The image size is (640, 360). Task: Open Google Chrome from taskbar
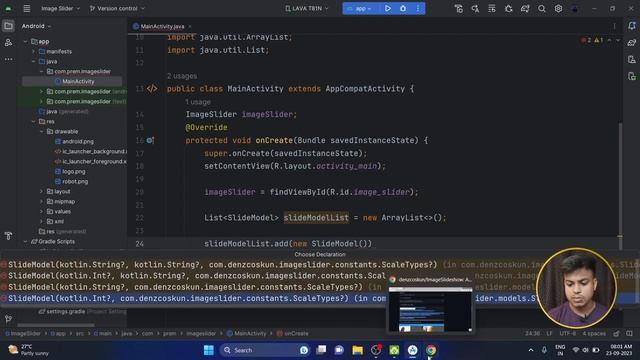point(431,350)
